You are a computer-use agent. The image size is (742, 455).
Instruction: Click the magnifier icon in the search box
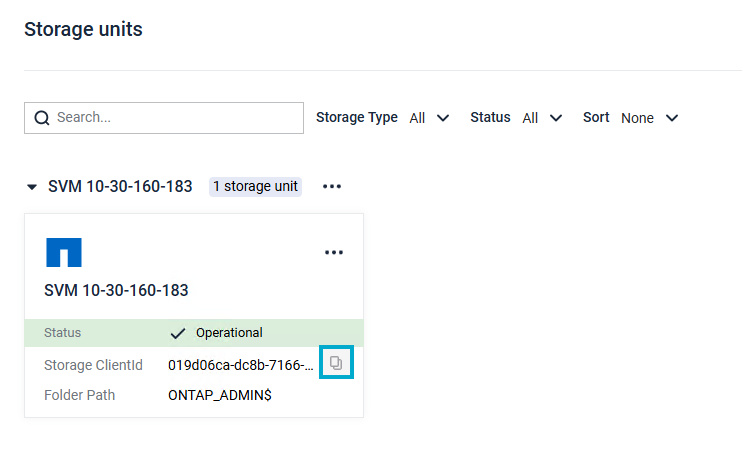click(42, 118)
